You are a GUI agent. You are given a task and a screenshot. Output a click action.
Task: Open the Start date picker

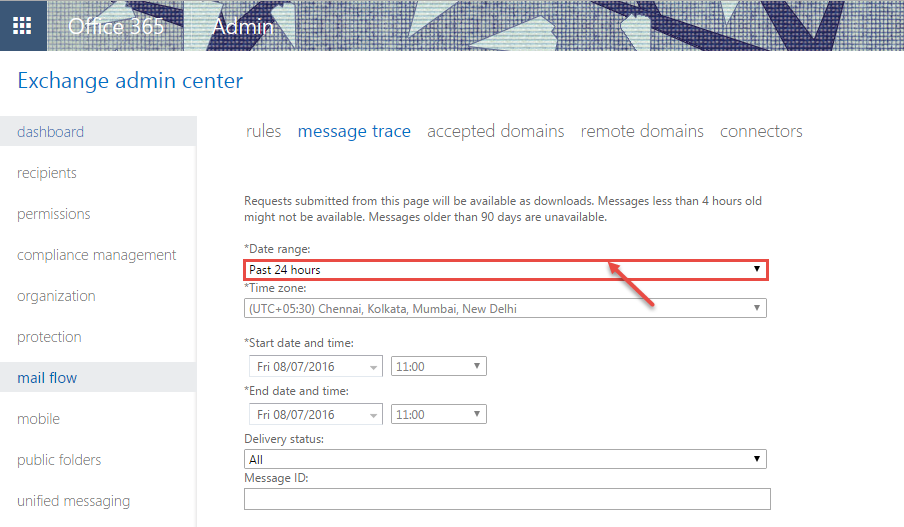315,367
